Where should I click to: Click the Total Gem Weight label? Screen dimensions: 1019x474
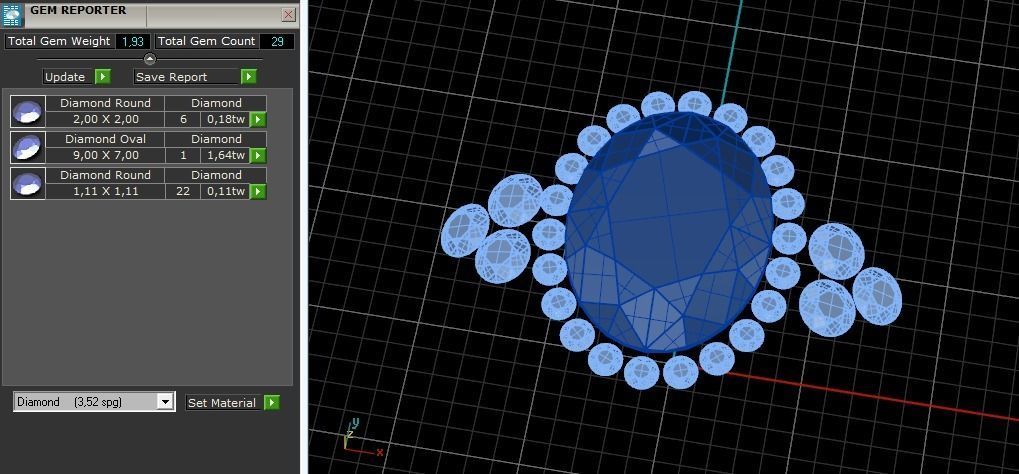tap(59, 42)
